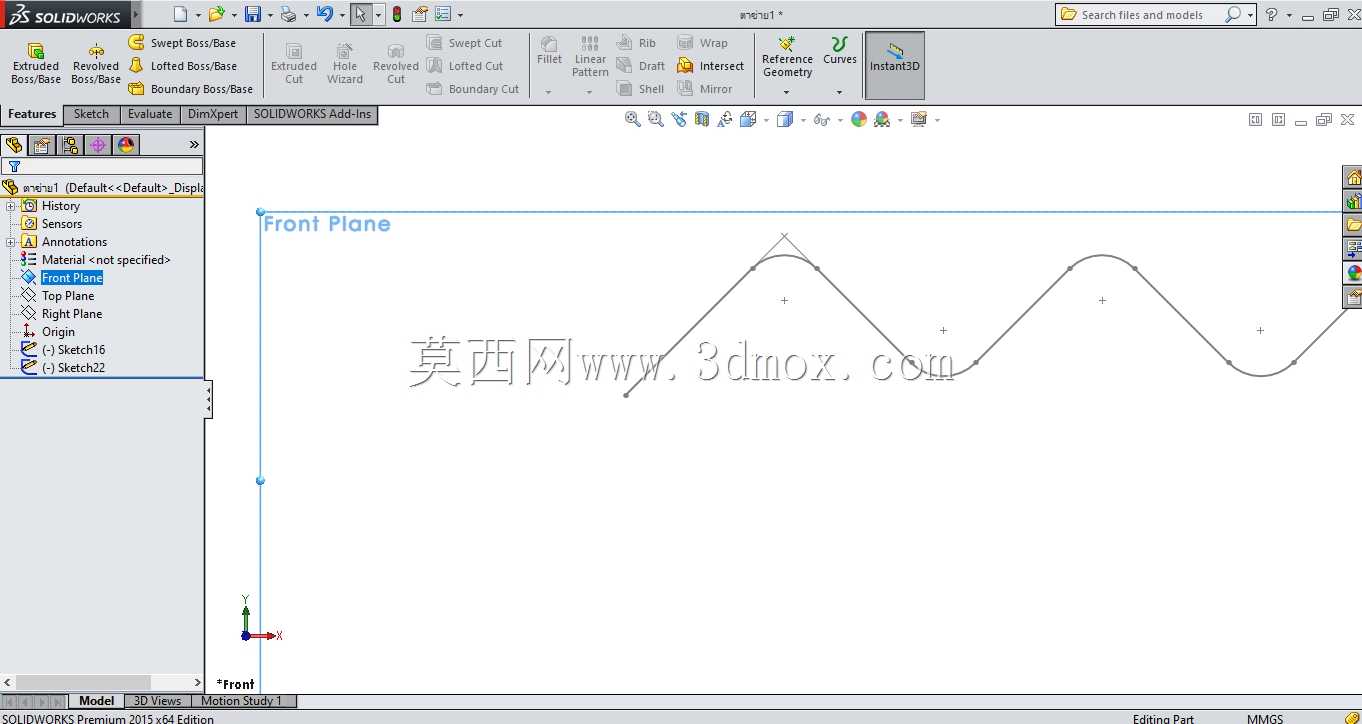Select the Model tab at bottom
The width and height of the screenshot is (1362, 724).
[96, 701]
